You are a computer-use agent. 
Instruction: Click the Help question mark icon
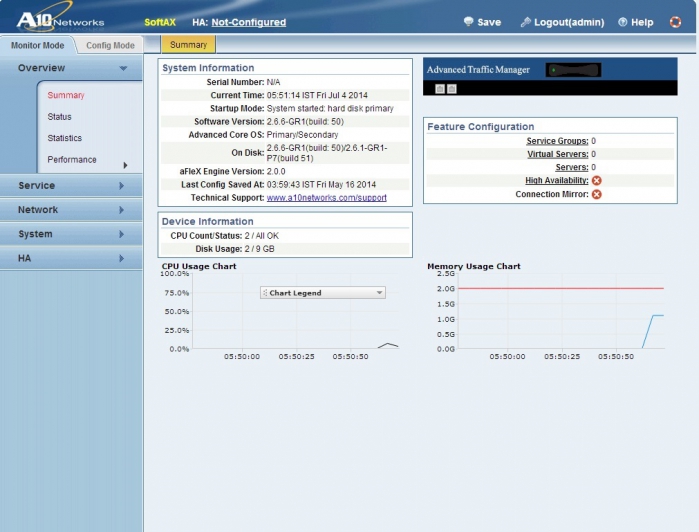pos(623,22)
